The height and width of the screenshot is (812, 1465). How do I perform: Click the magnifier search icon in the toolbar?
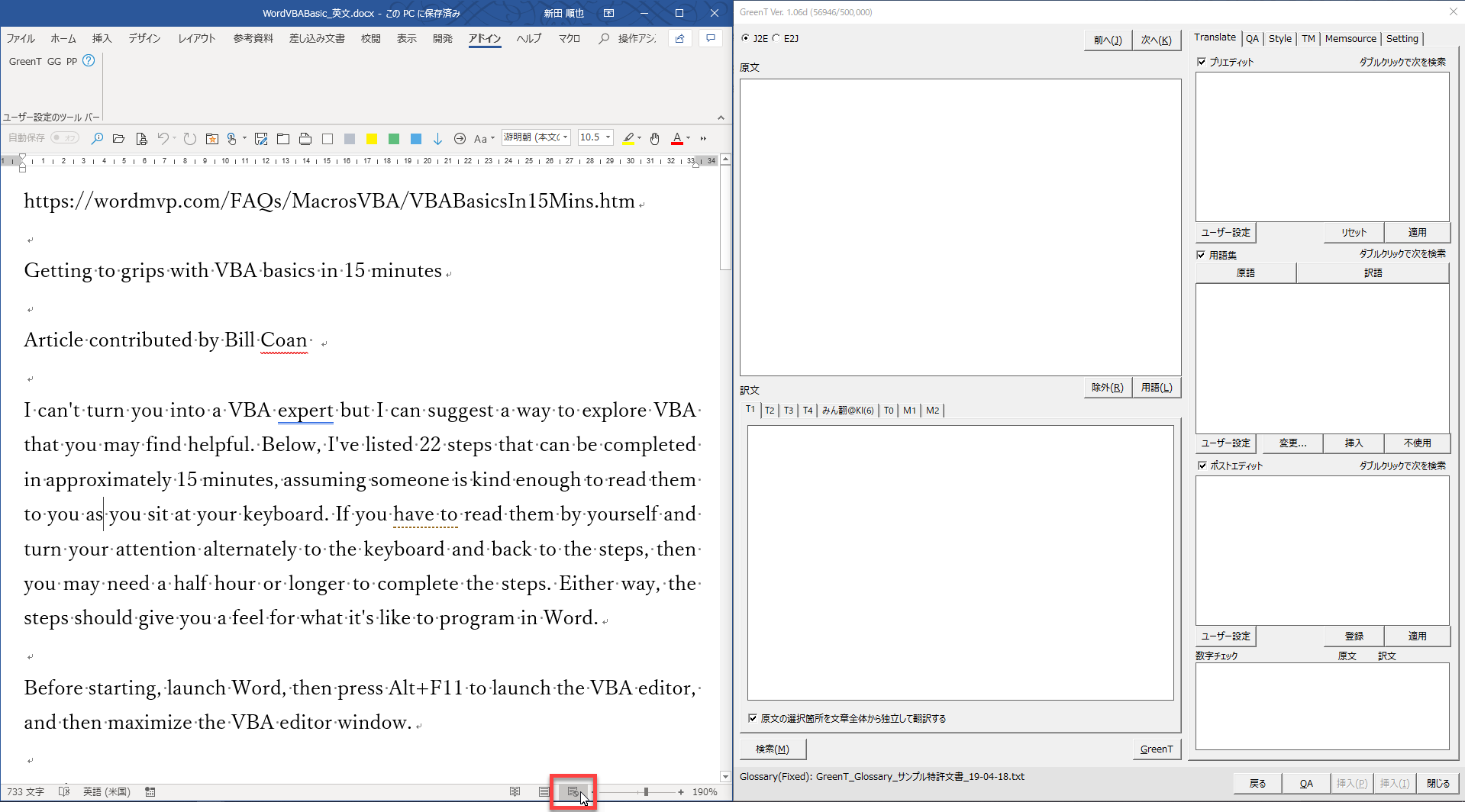[x=97, y=139]
